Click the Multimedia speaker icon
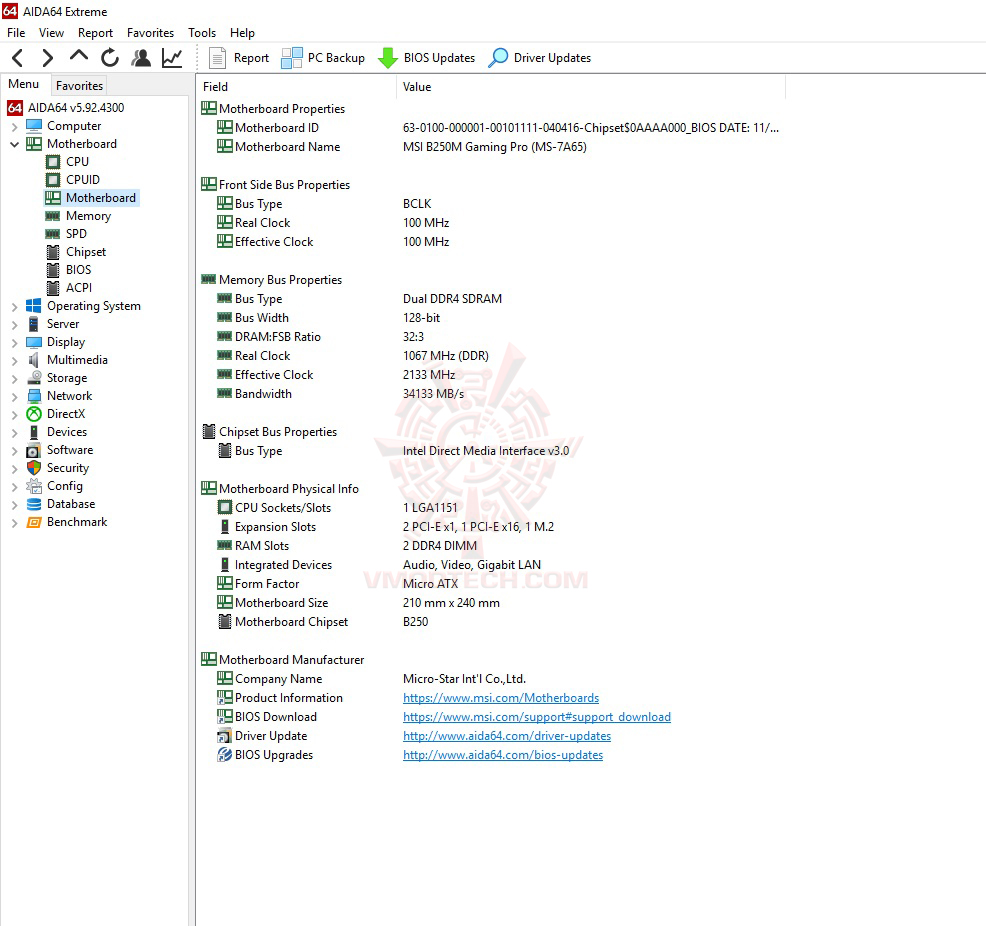986x926 pixels. coord(34,360)
